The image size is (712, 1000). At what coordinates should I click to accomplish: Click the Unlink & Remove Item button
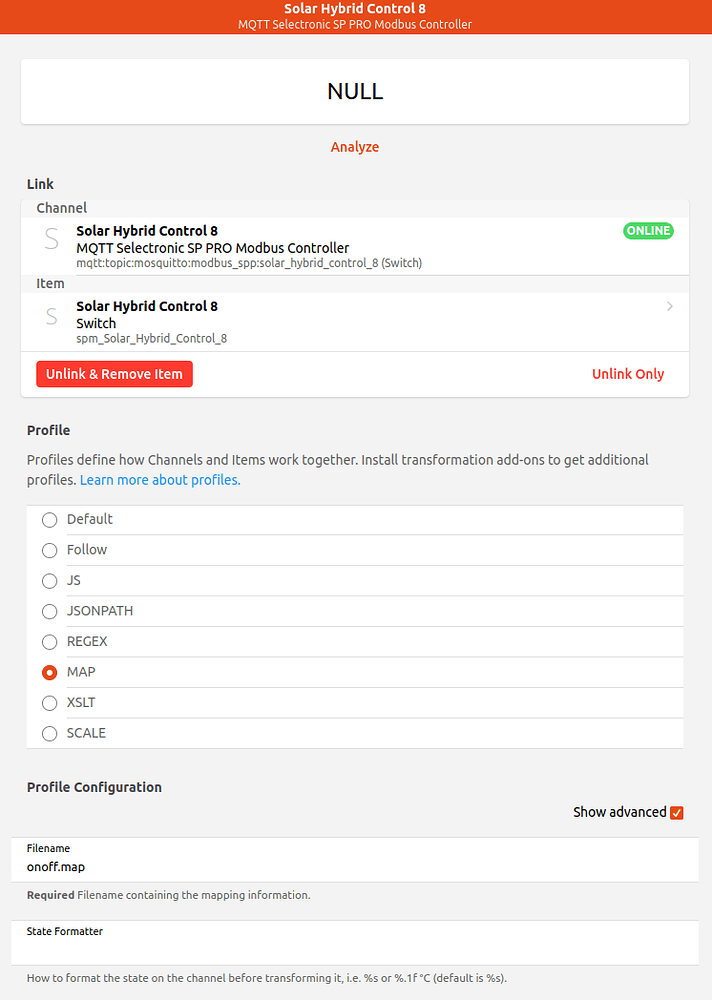click(x=114, y=373)
